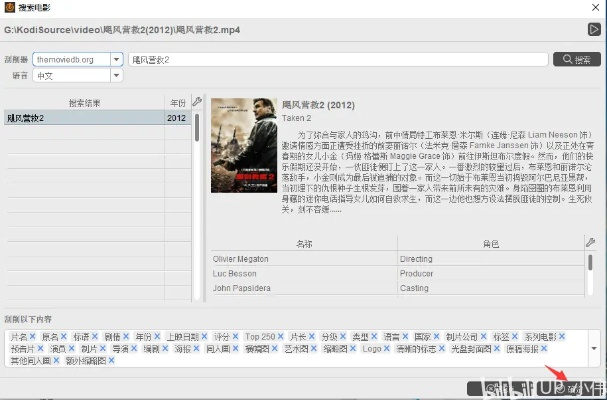Click the movie name search input field

pyautogui.click(x=338, y=60)
